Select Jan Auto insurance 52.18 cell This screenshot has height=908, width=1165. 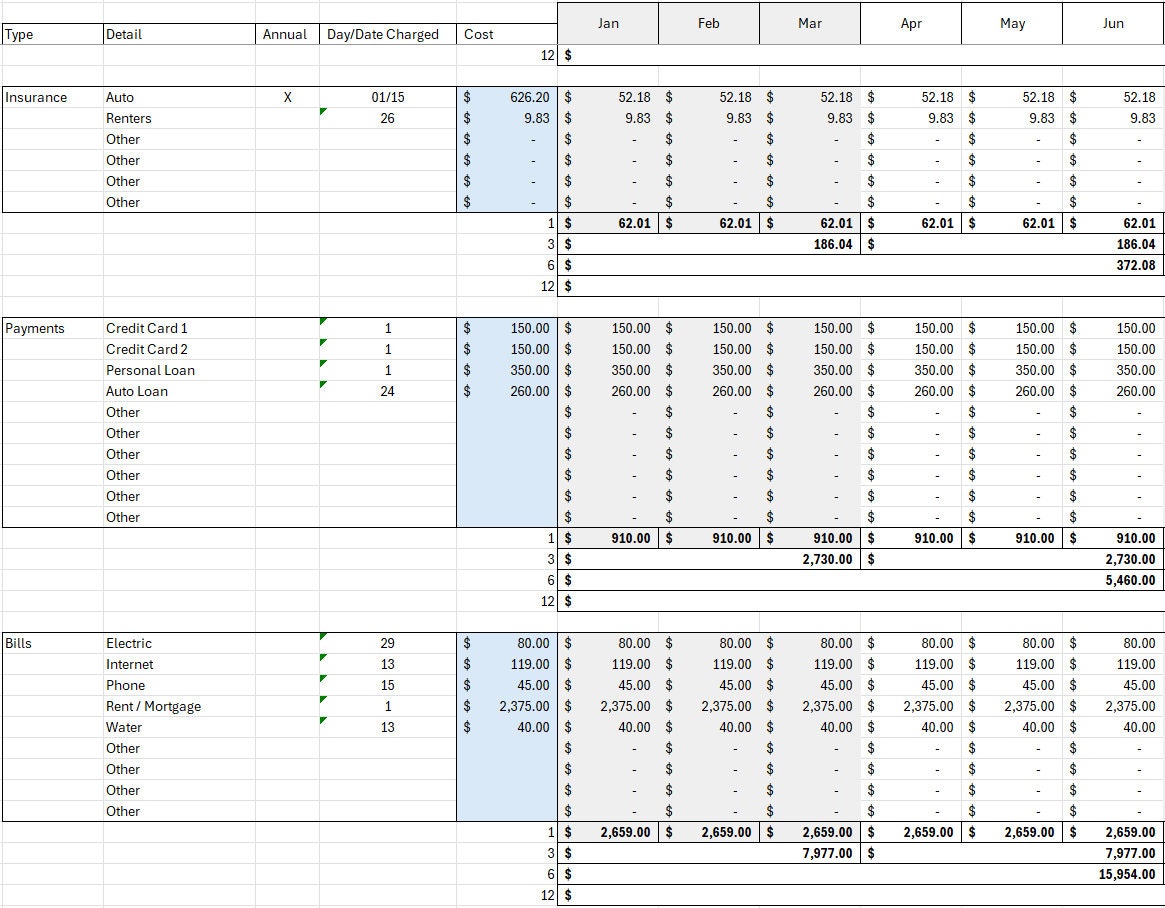coord(608,97)
